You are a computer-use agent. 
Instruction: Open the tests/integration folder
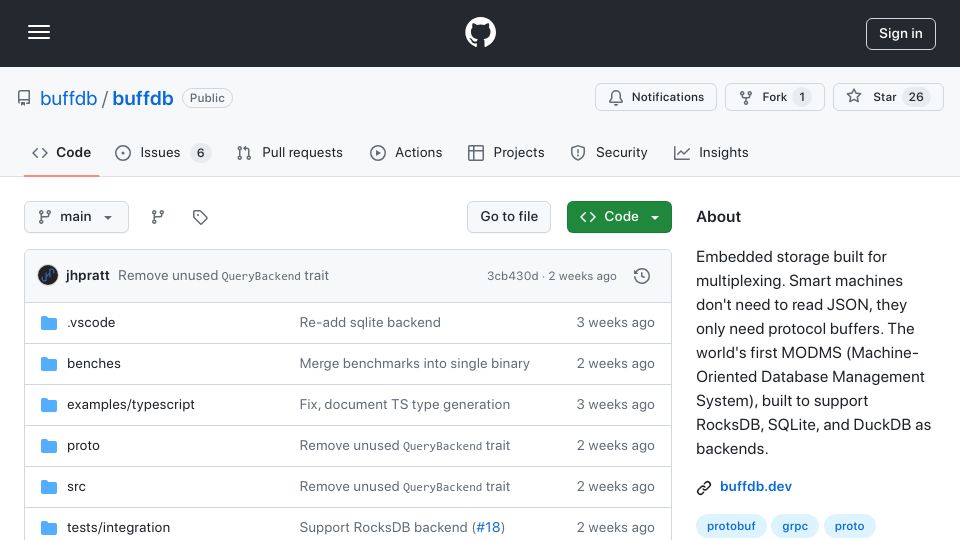119,528
